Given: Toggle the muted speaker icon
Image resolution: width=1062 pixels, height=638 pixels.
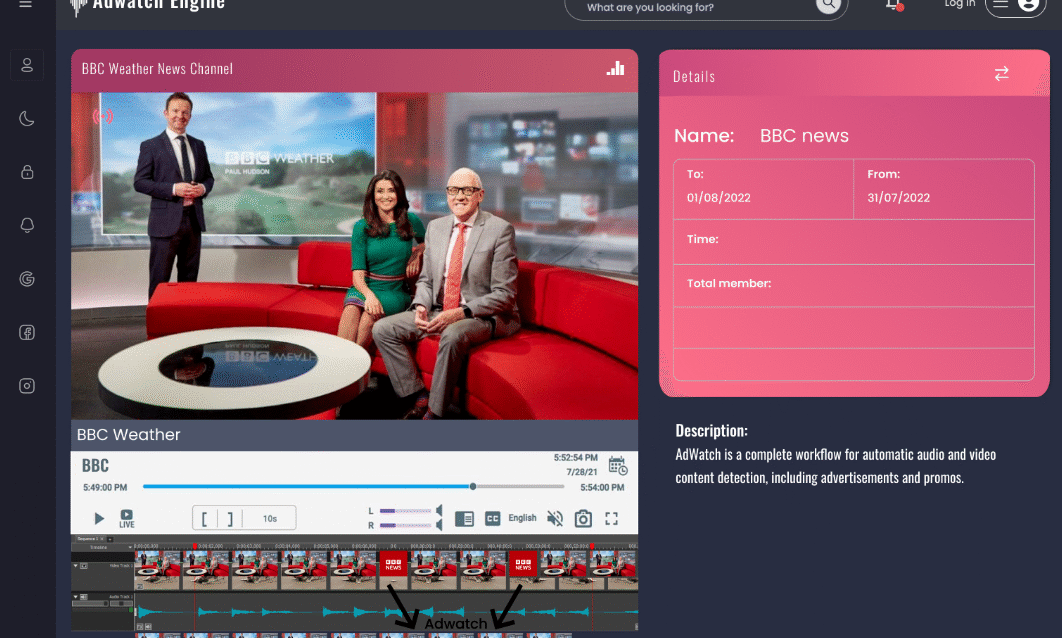Looking at the screenshot, I should [555, 519].
